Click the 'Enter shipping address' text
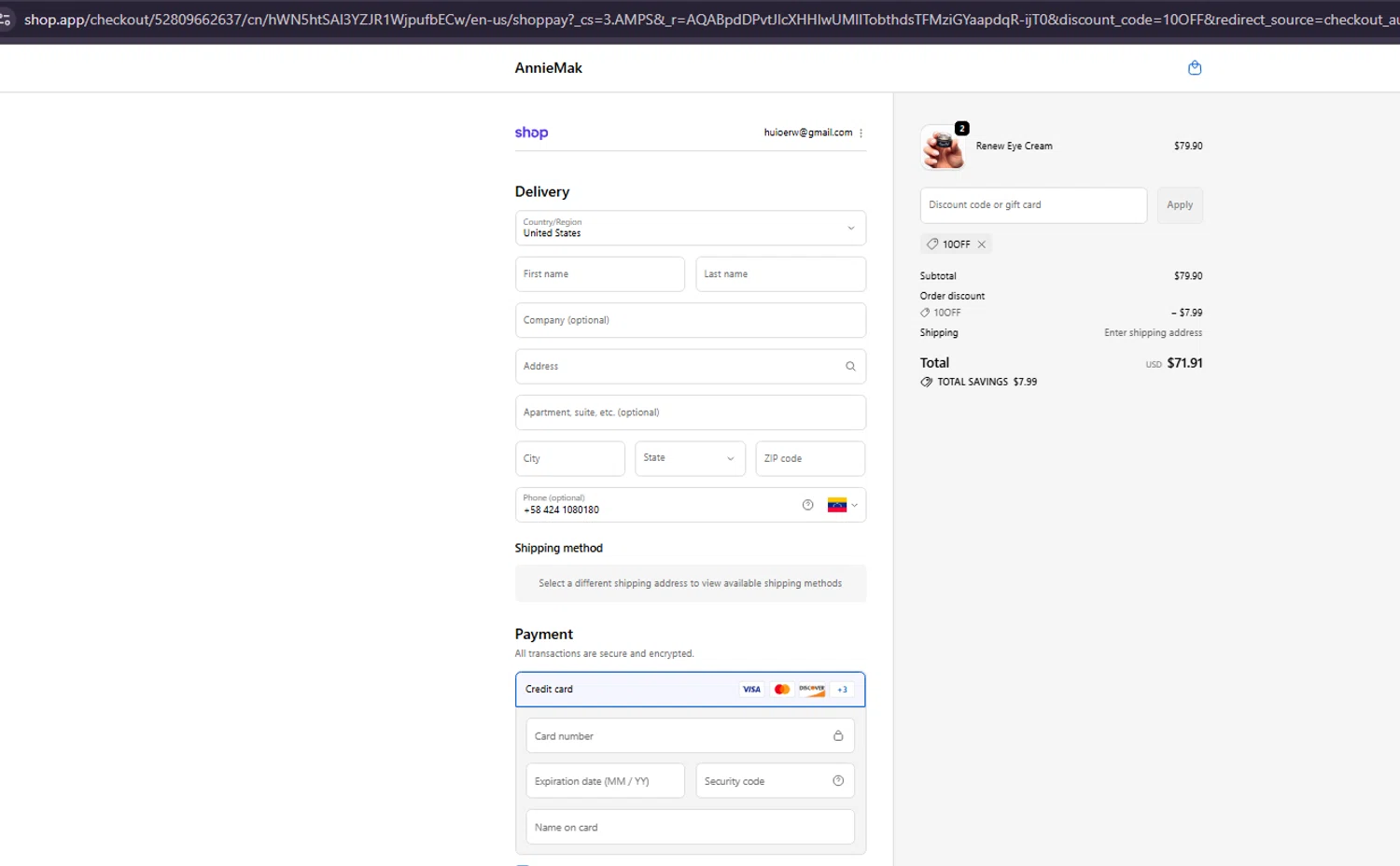This screenshot has width=1400, height=866. coord(1154,333)
